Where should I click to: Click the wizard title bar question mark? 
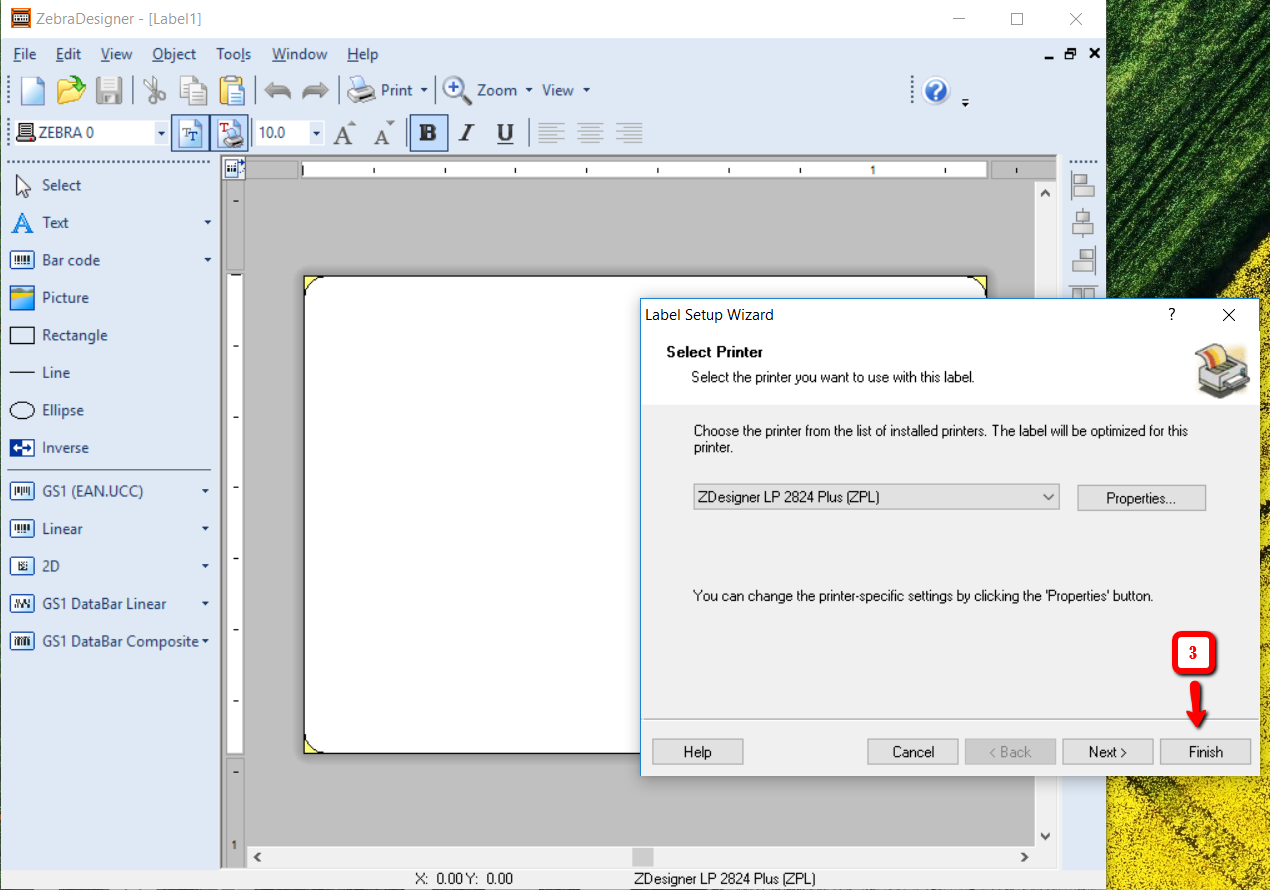(x=1172, y=314)
